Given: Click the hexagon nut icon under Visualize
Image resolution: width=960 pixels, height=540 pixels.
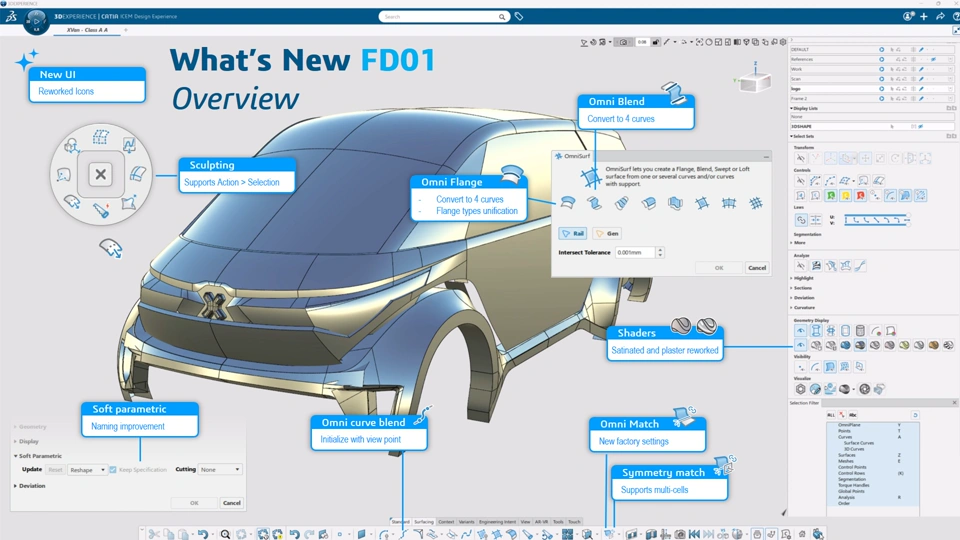Looking at the screenshot, I should [x=800, y=389].
